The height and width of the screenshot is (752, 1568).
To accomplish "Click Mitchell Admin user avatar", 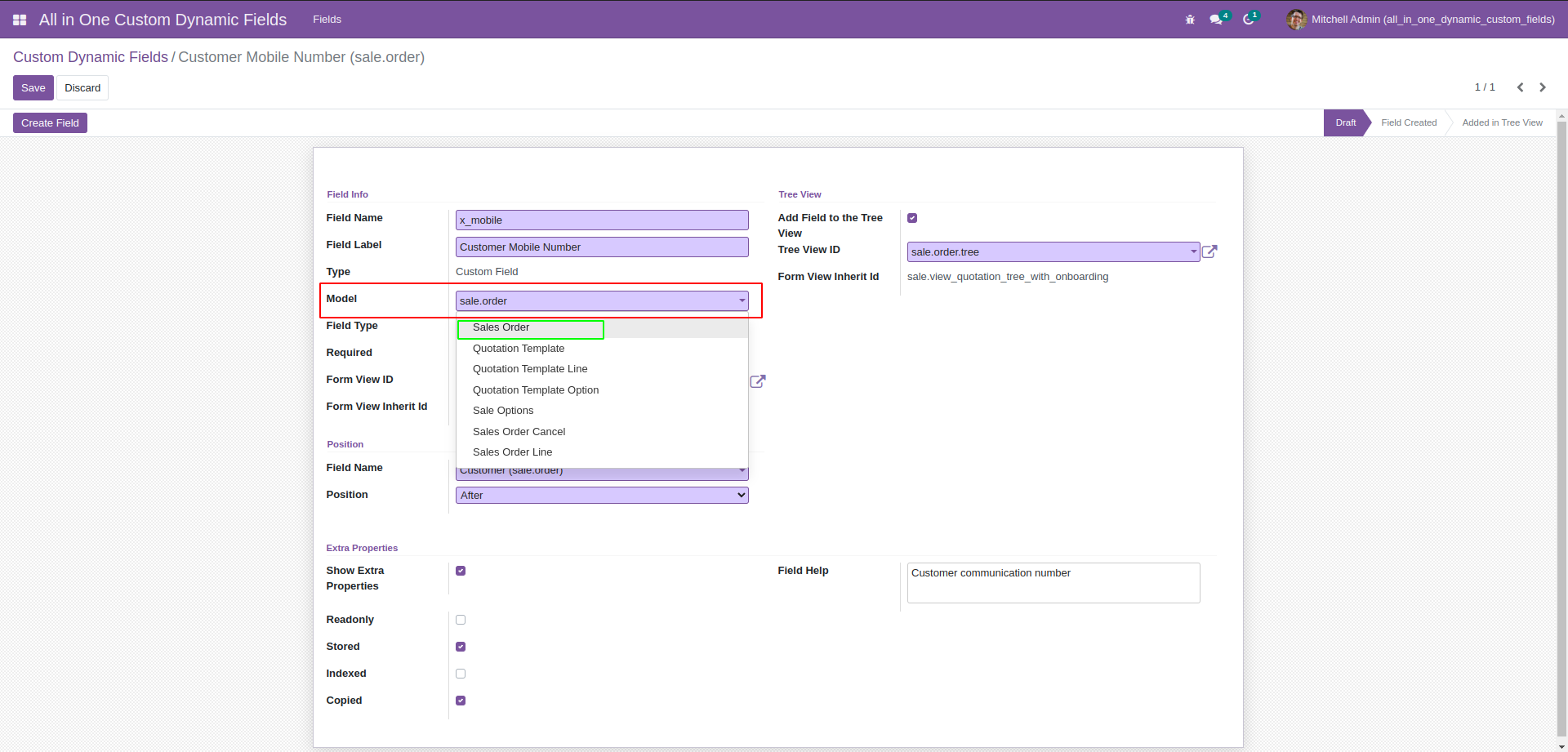I will tap(1296, 20).
